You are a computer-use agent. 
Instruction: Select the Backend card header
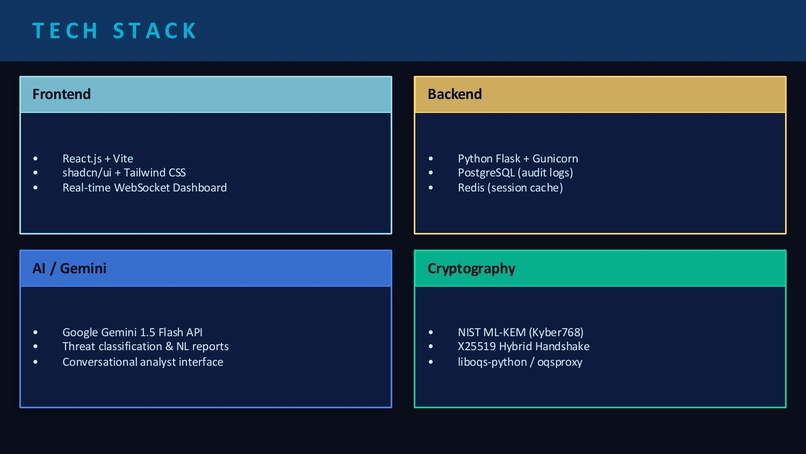click(600, 95)
